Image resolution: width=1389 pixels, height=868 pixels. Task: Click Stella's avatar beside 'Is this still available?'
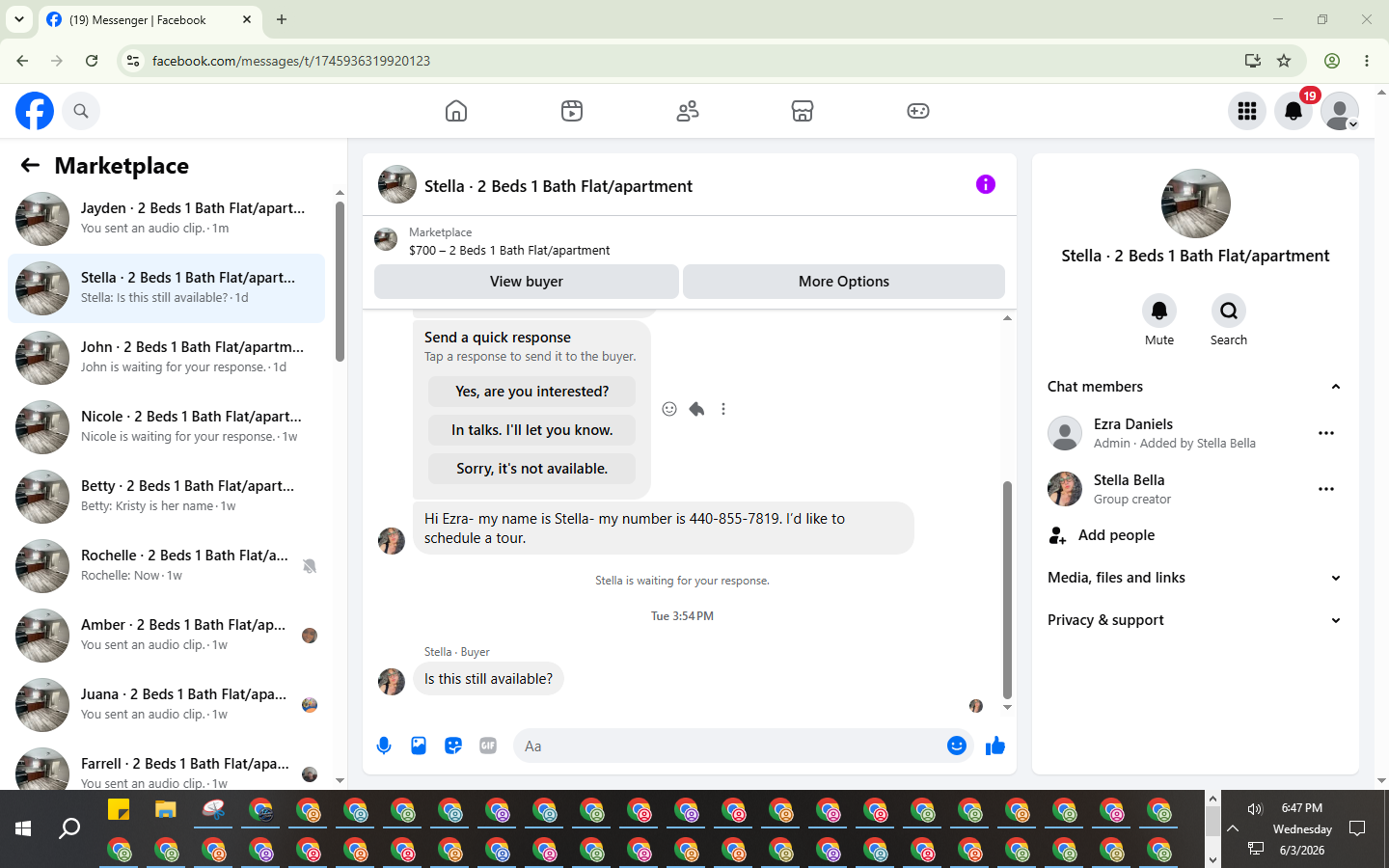click(392, 682)
